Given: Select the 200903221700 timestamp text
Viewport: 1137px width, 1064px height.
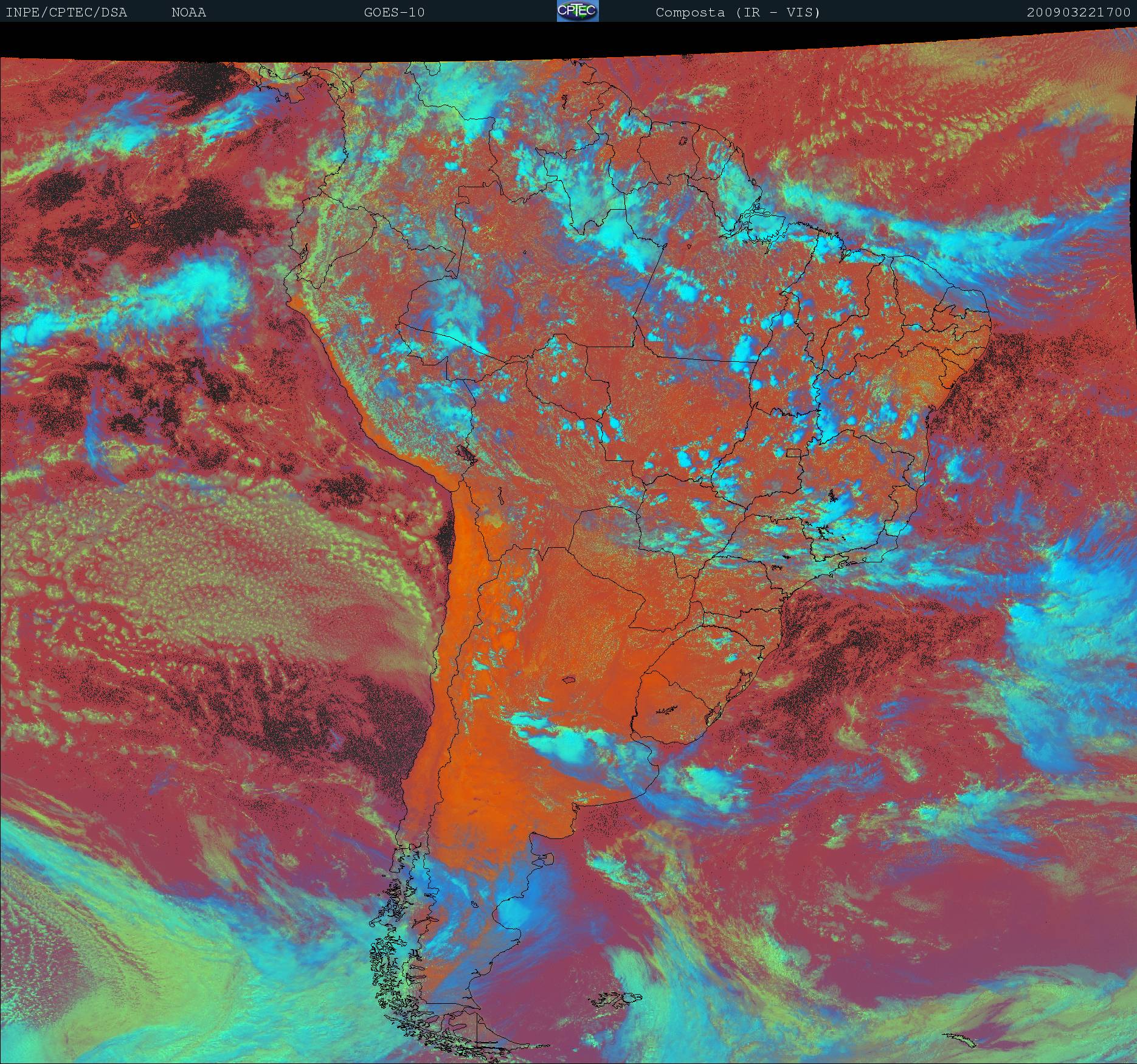Looking at the screenshot, I should pyautogui.click(x=1079, y=12).
